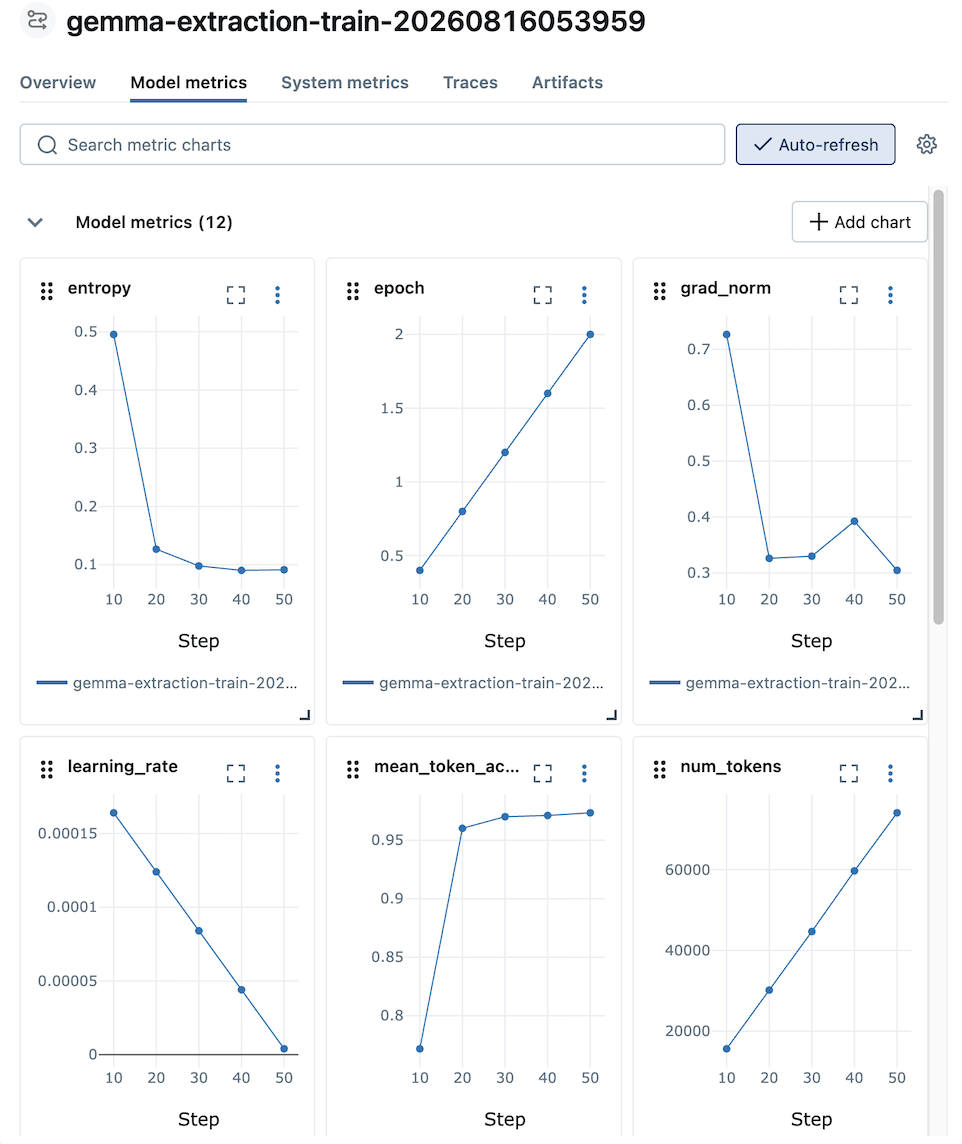Open grad_norm chart three-dot dropdown
This screenshot has height=1144, width=962.
click(x=891, y=295)
